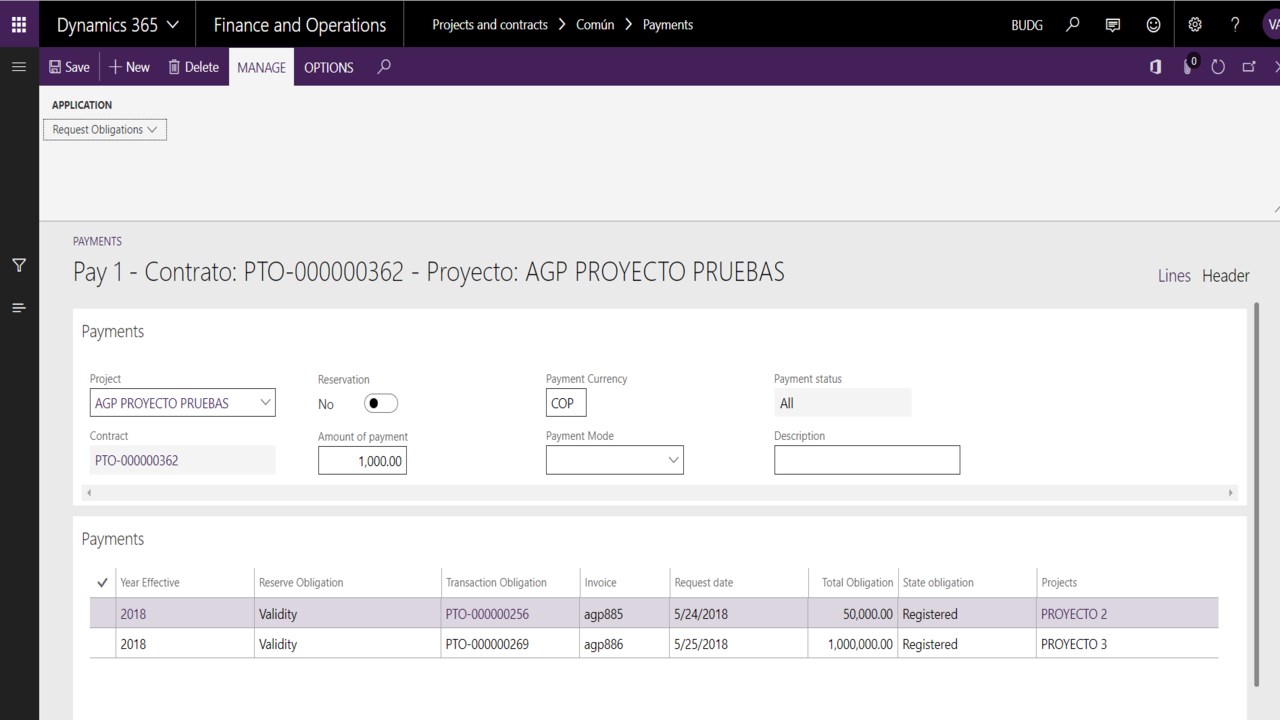Image resolution: width=1280 pixels, height=720 pixels.
Task: Click the scroll left arrow of horizontal scrollbar
Action: 89,493
